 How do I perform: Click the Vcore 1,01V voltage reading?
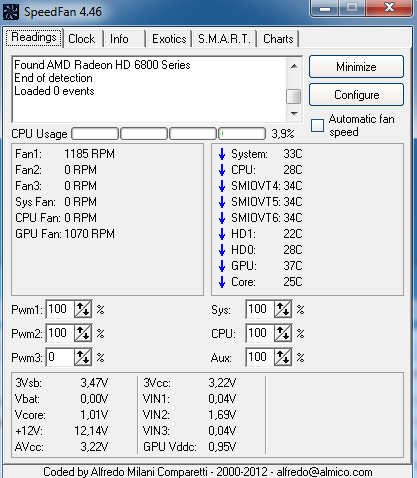(62, 415)
